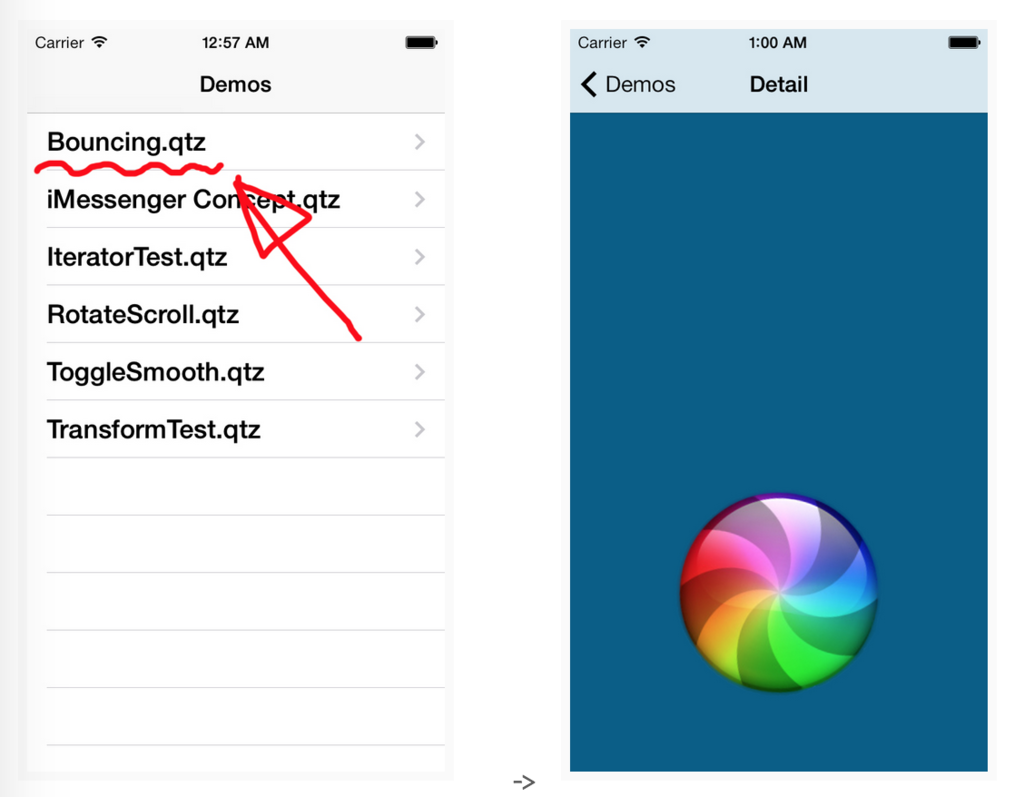Viewport: 1024px width, 797px height.
Task: Click the Demos title on the list screen
Action: [x=235, y=84]
